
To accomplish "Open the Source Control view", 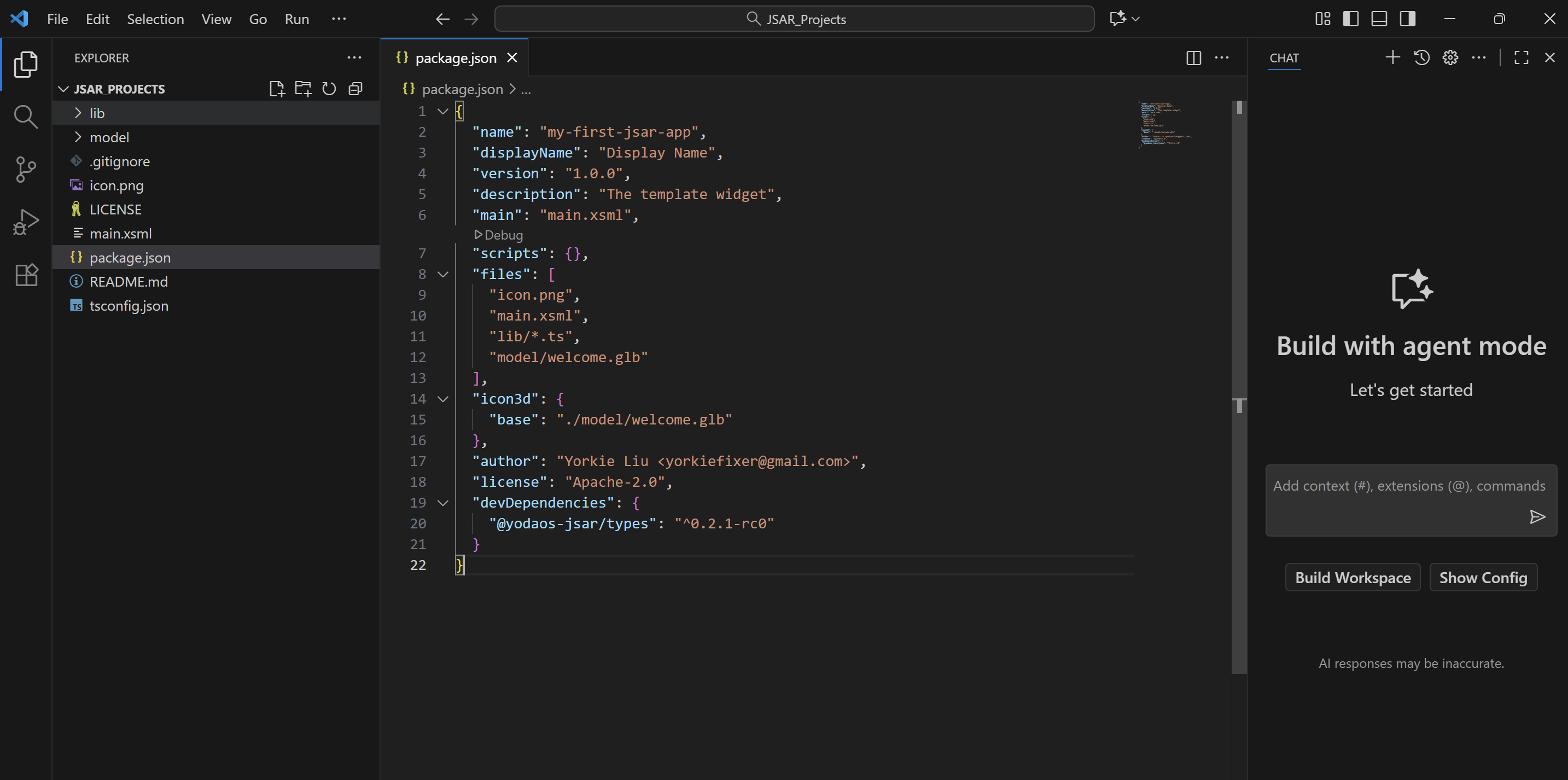I will [26, 169].
